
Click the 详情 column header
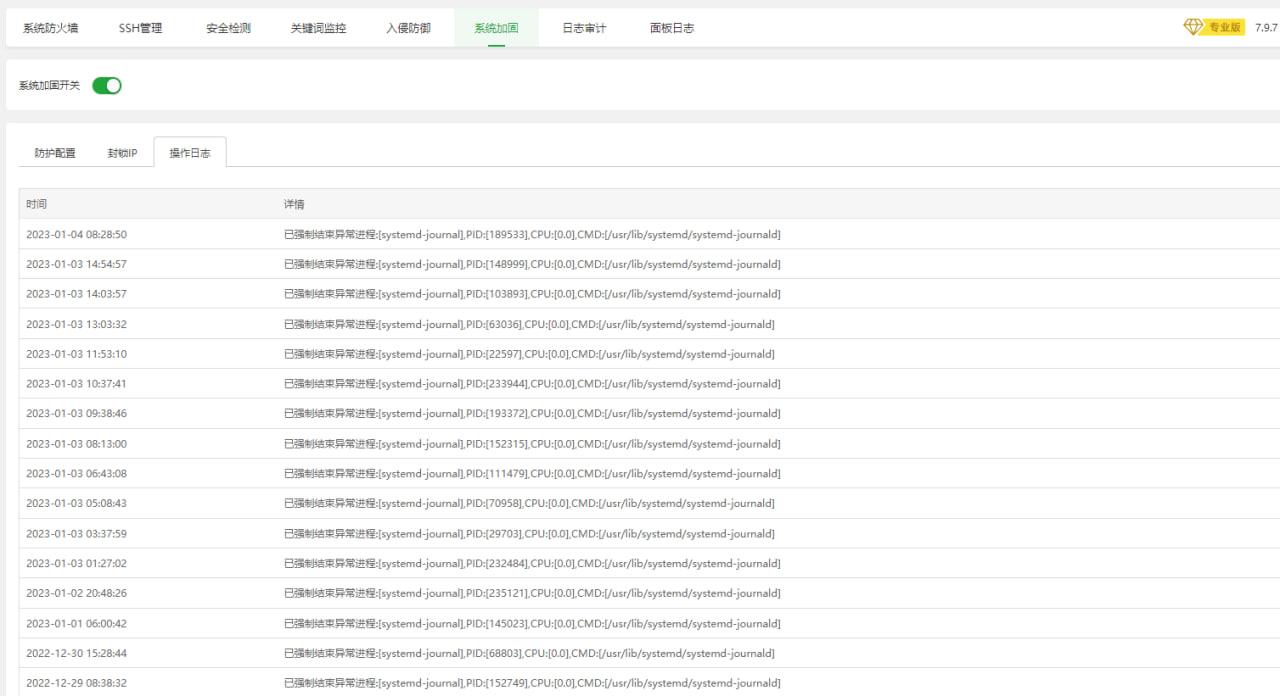click(x=294, y=204)
